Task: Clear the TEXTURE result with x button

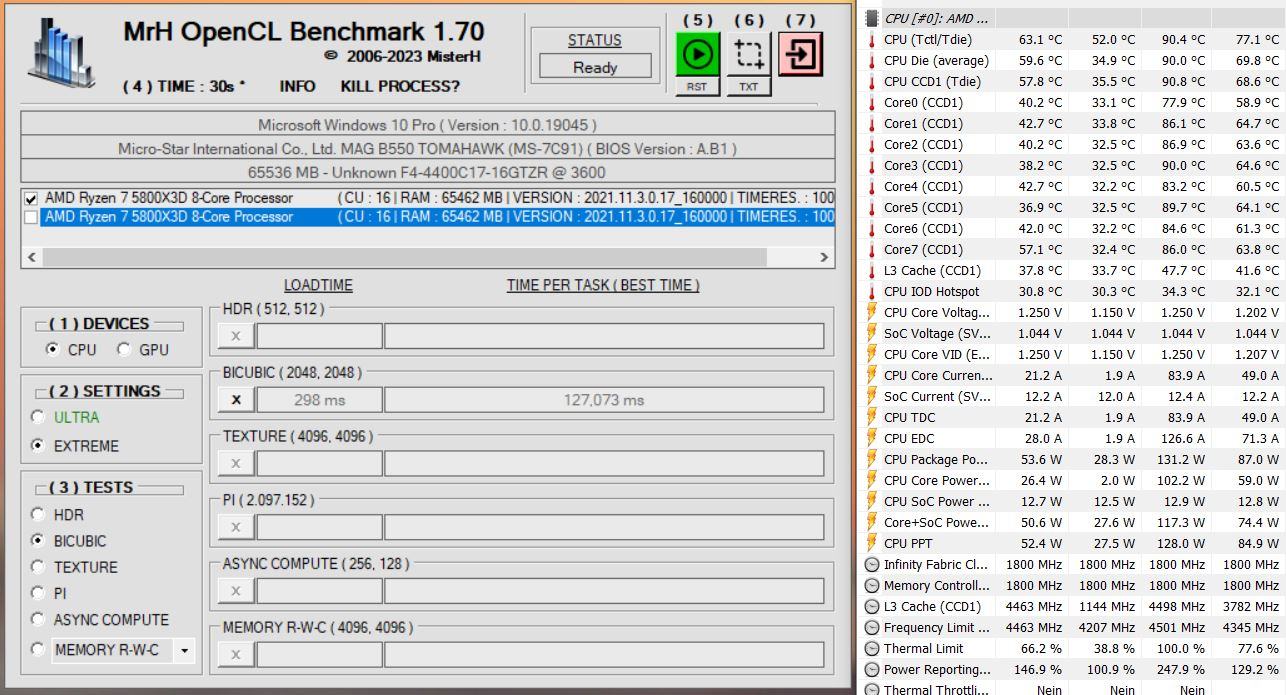Action: click(235, 464)
